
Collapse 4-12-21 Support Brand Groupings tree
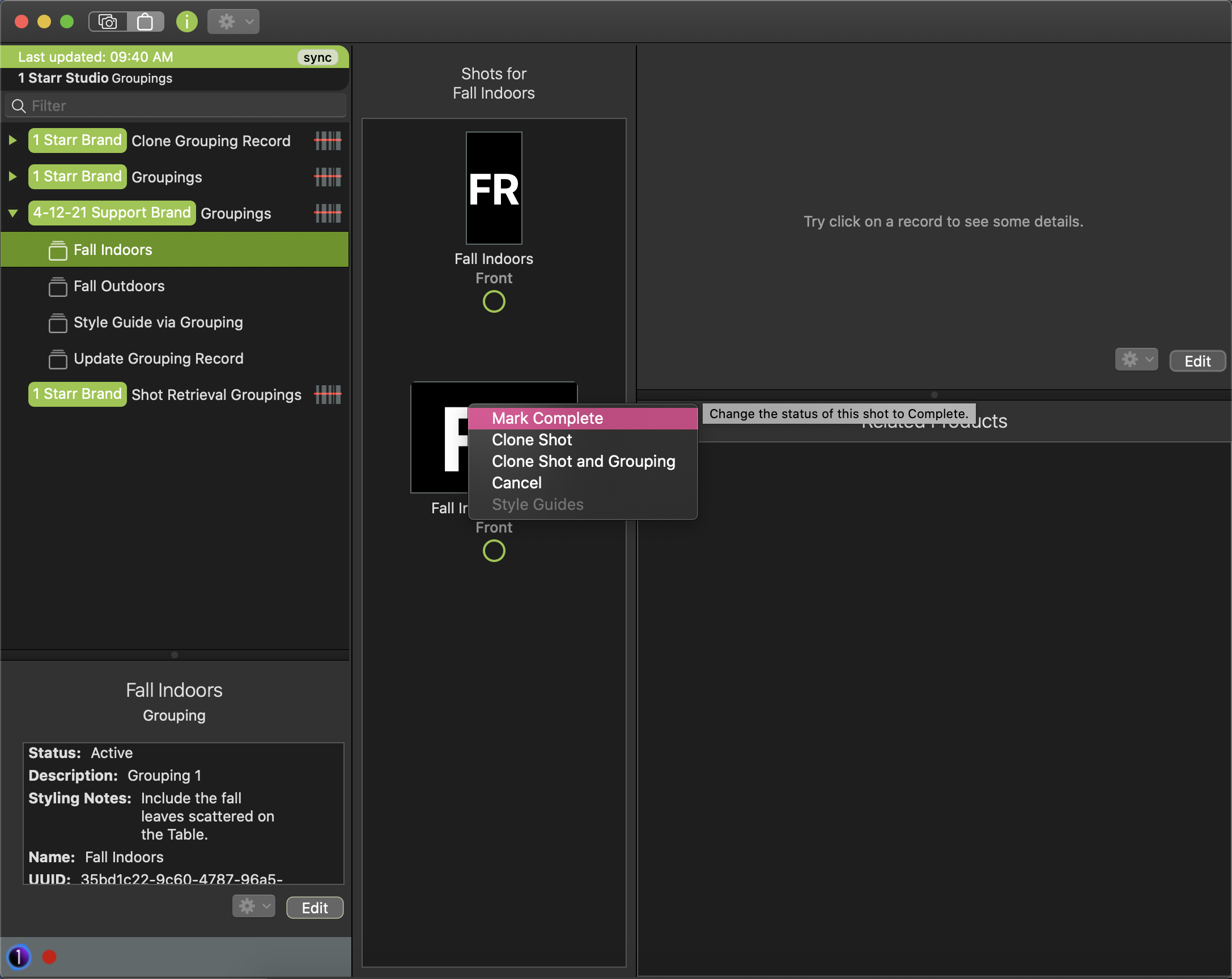(12, 213)
